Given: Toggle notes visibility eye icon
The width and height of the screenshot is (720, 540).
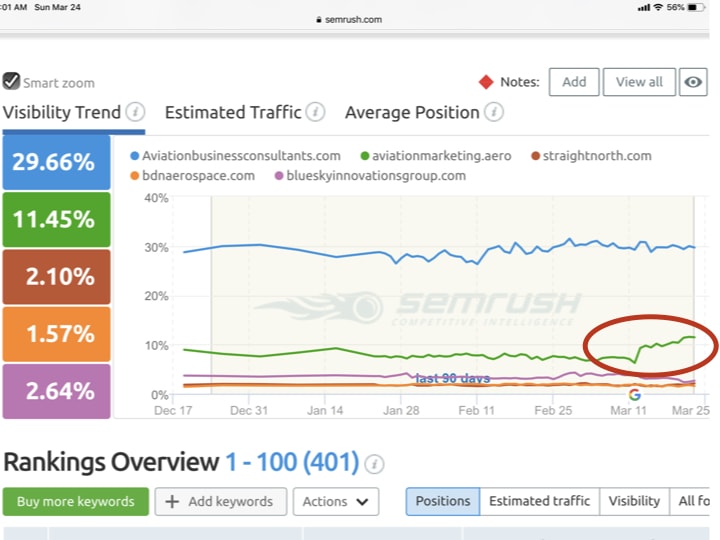Looking at the screenshot, I should (693, 82).
